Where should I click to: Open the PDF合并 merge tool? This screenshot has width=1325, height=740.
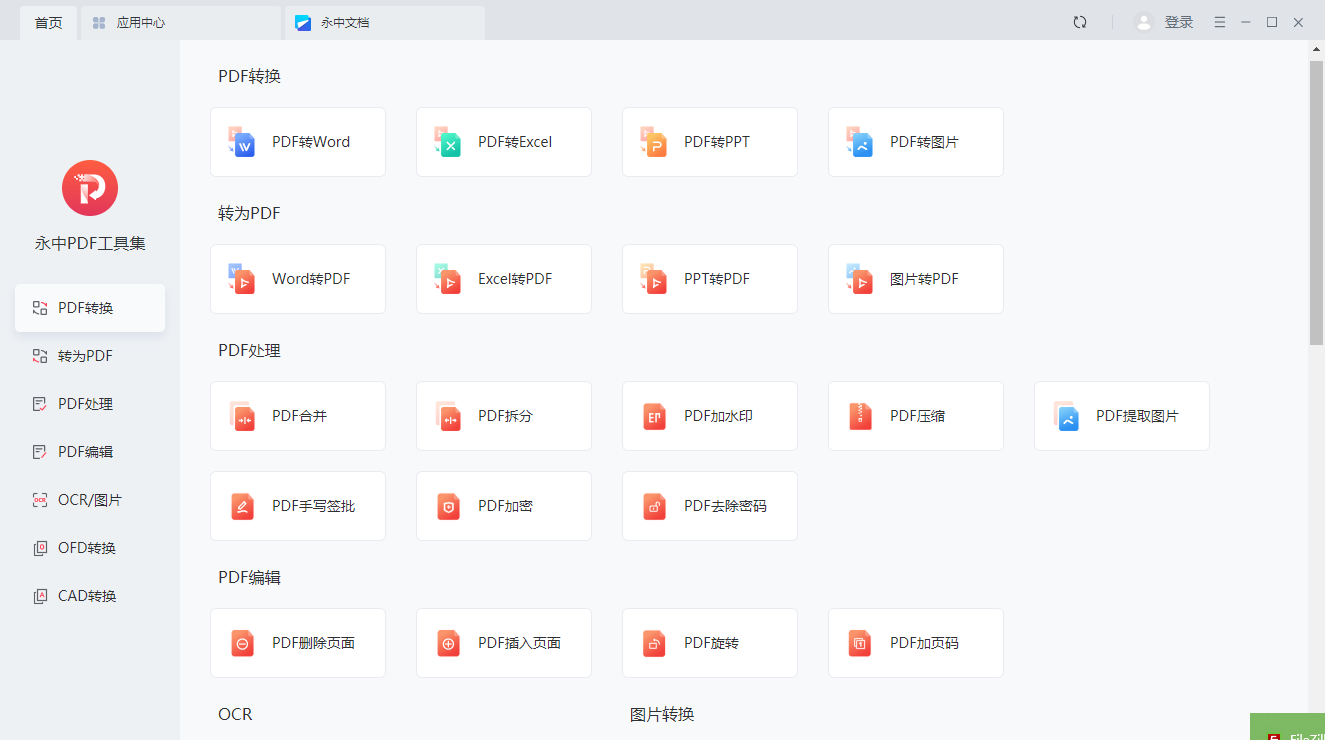[x=297, y=416]
